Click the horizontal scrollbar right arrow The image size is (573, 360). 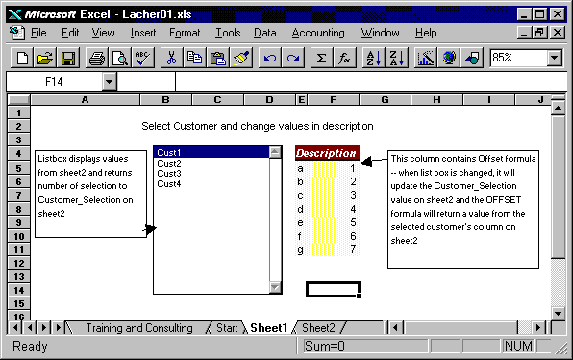tap(538, 327)
